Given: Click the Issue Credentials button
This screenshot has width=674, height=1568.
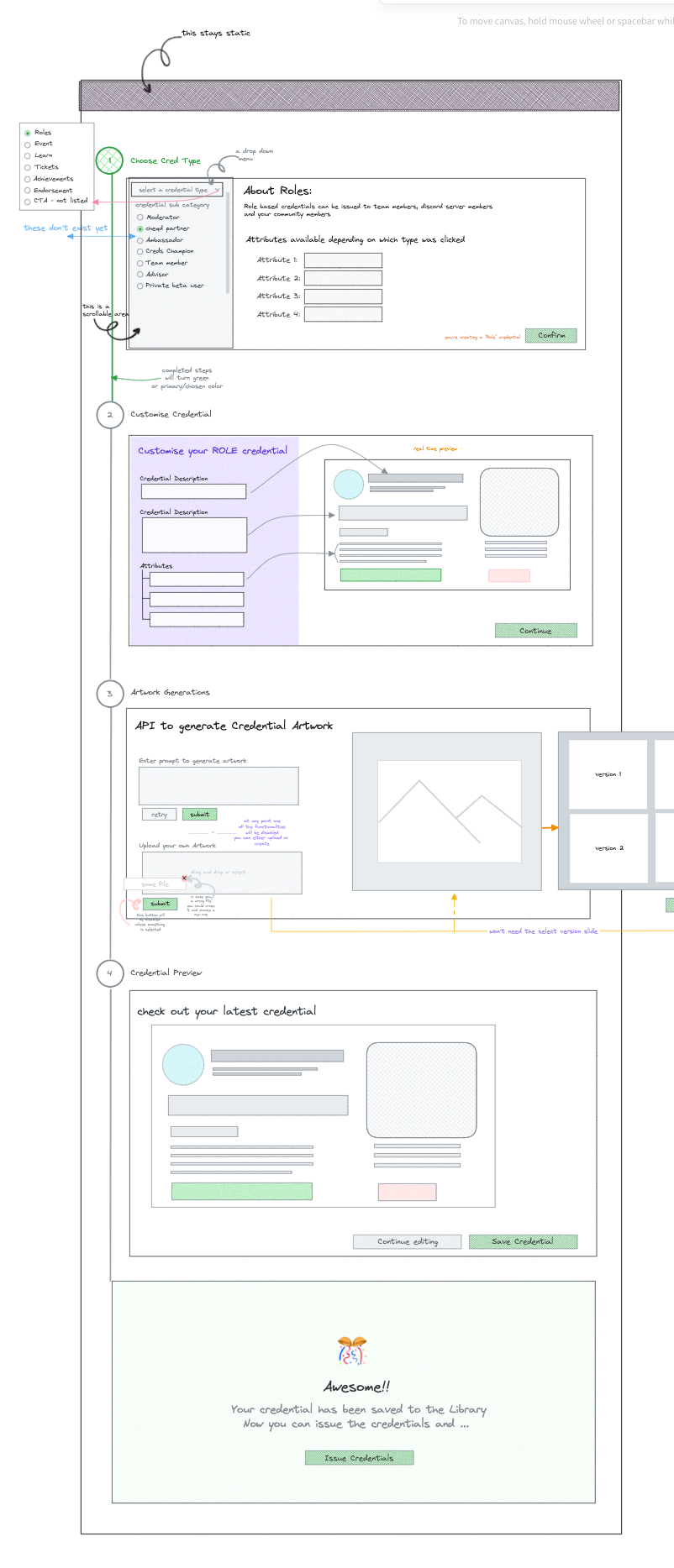Looking at the screenshot, I should click(x=359, y=1457).
